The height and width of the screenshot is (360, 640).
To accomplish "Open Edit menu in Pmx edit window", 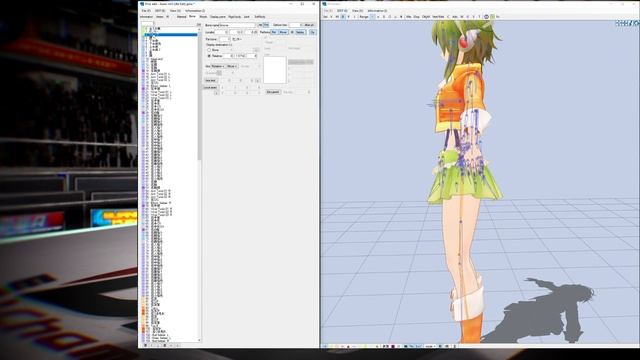I will click(160, 11).
